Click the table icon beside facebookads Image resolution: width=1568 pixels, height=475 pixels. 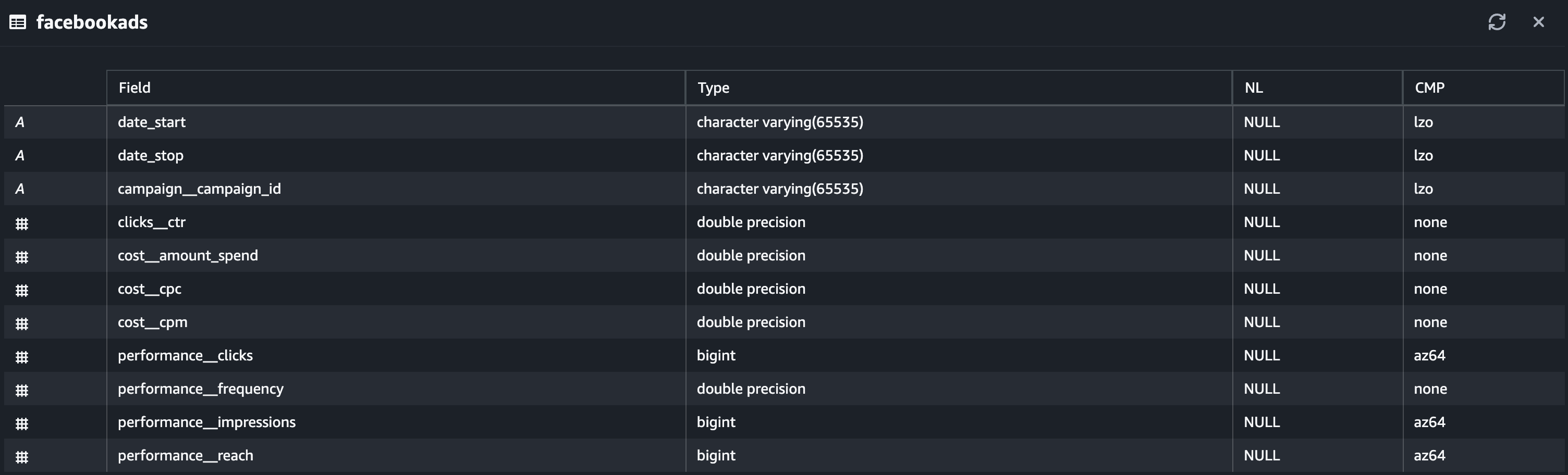(x=18, y=22)
